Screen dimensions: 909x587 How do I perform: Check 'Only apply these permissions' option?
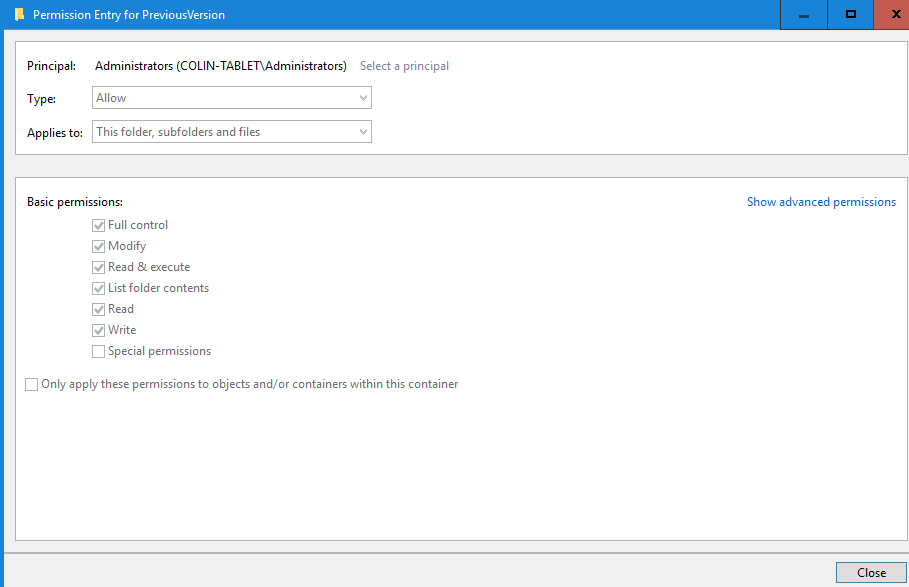(32, 385)
